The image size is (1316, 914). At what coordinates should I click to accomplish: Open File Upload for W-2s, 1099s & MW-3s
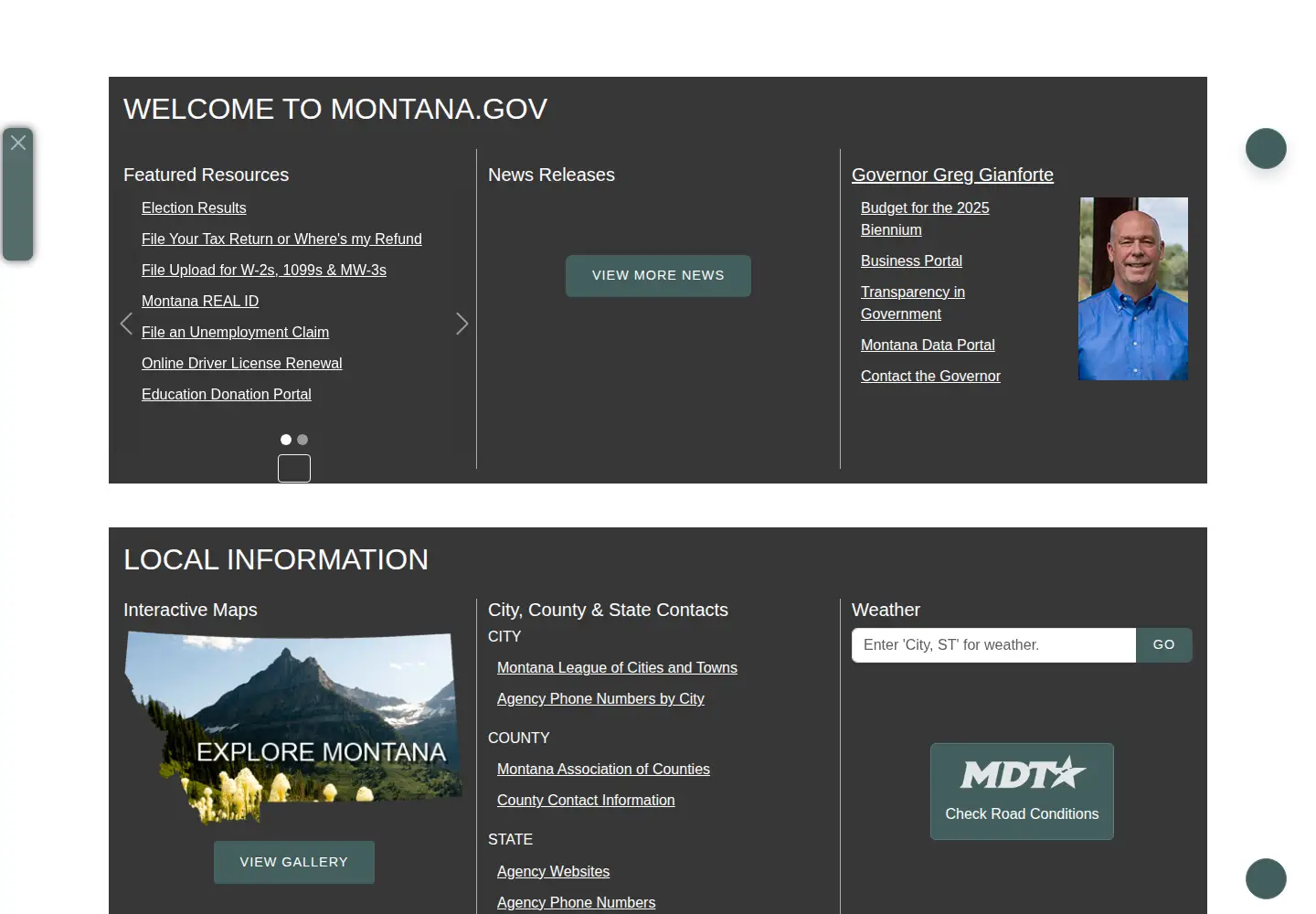click(x=264, y=270)
